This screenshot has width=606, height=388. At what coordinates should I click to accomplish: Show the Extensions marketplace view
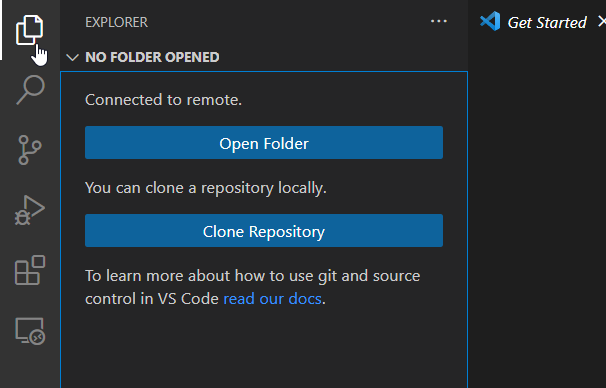pos(30,270)
